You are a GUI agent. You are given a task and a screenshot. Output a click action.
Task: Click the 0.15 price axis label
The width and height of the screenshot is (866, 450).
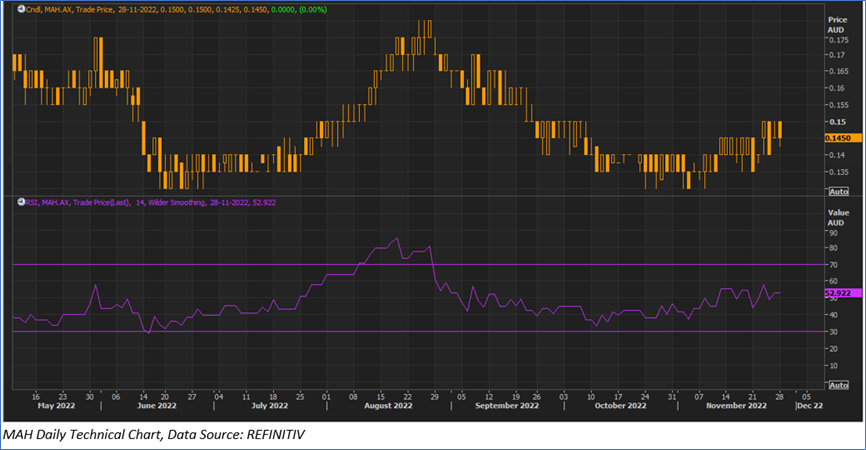click(837, 122)
